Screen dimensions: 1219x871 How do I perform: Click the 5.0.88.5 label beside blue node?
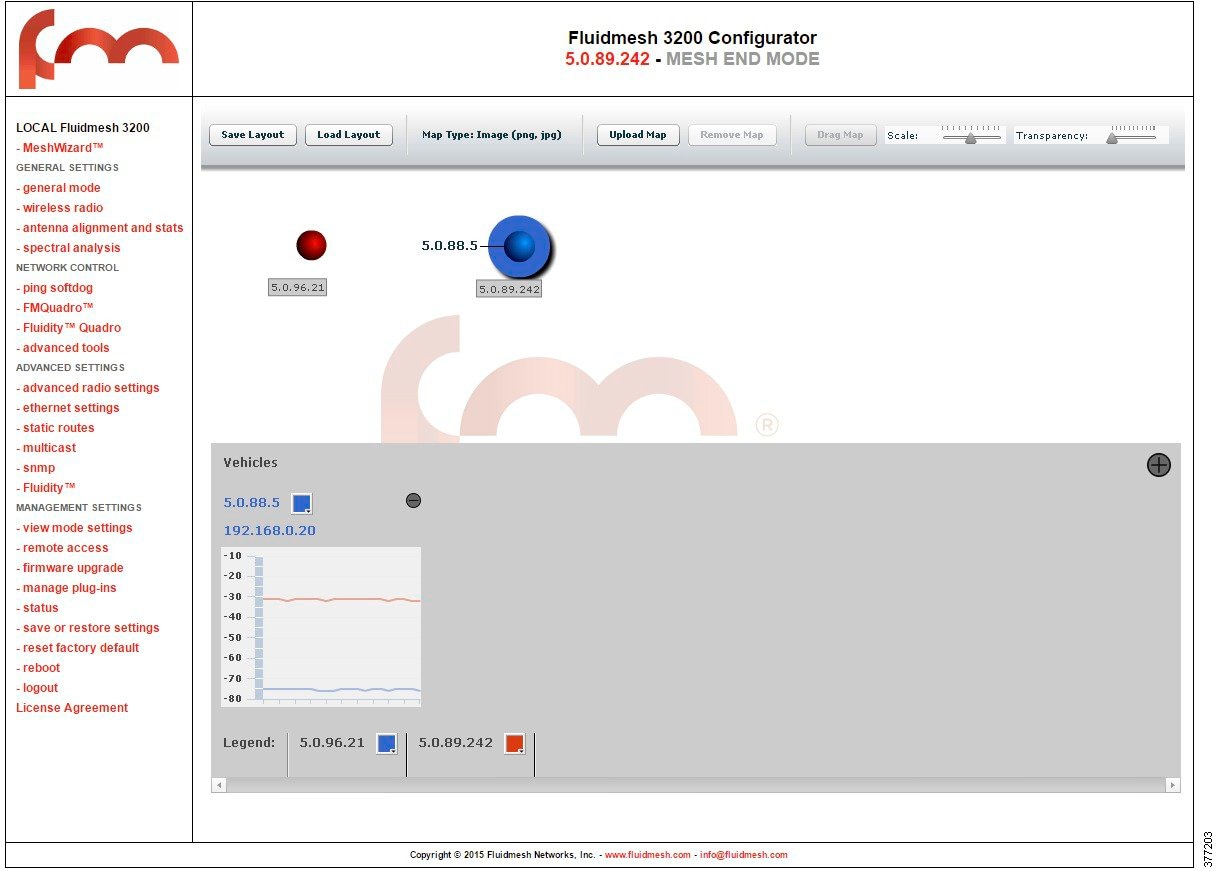(x=450, y=245)
